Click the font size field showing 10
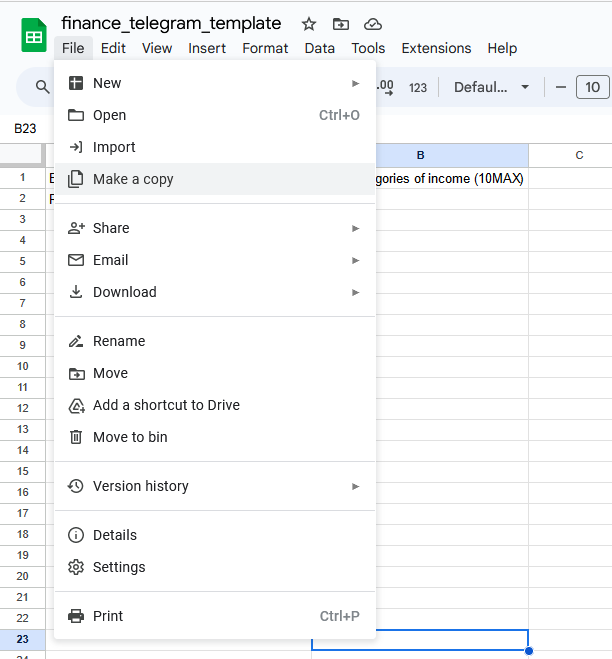612x659 pixels. [592, 87]
